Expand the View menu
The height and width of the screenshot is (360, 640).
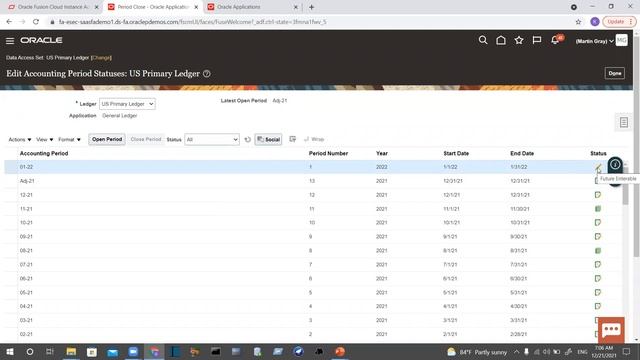tap(44, 140)
